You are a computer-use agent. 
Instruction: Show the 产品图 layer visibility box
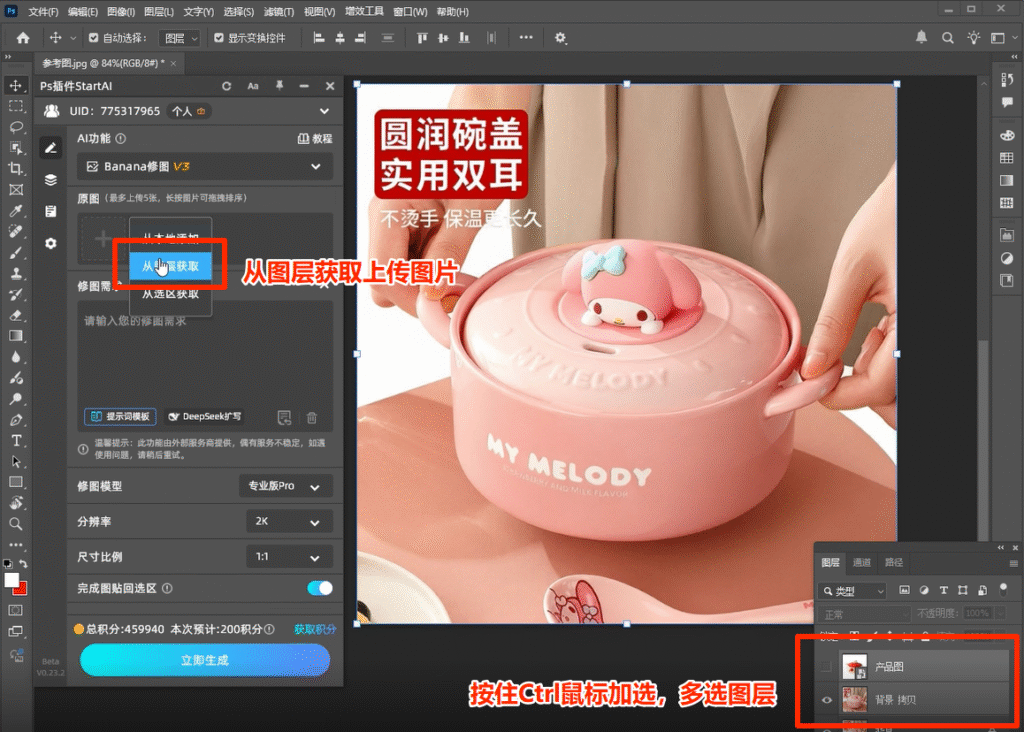click(827, 667)
